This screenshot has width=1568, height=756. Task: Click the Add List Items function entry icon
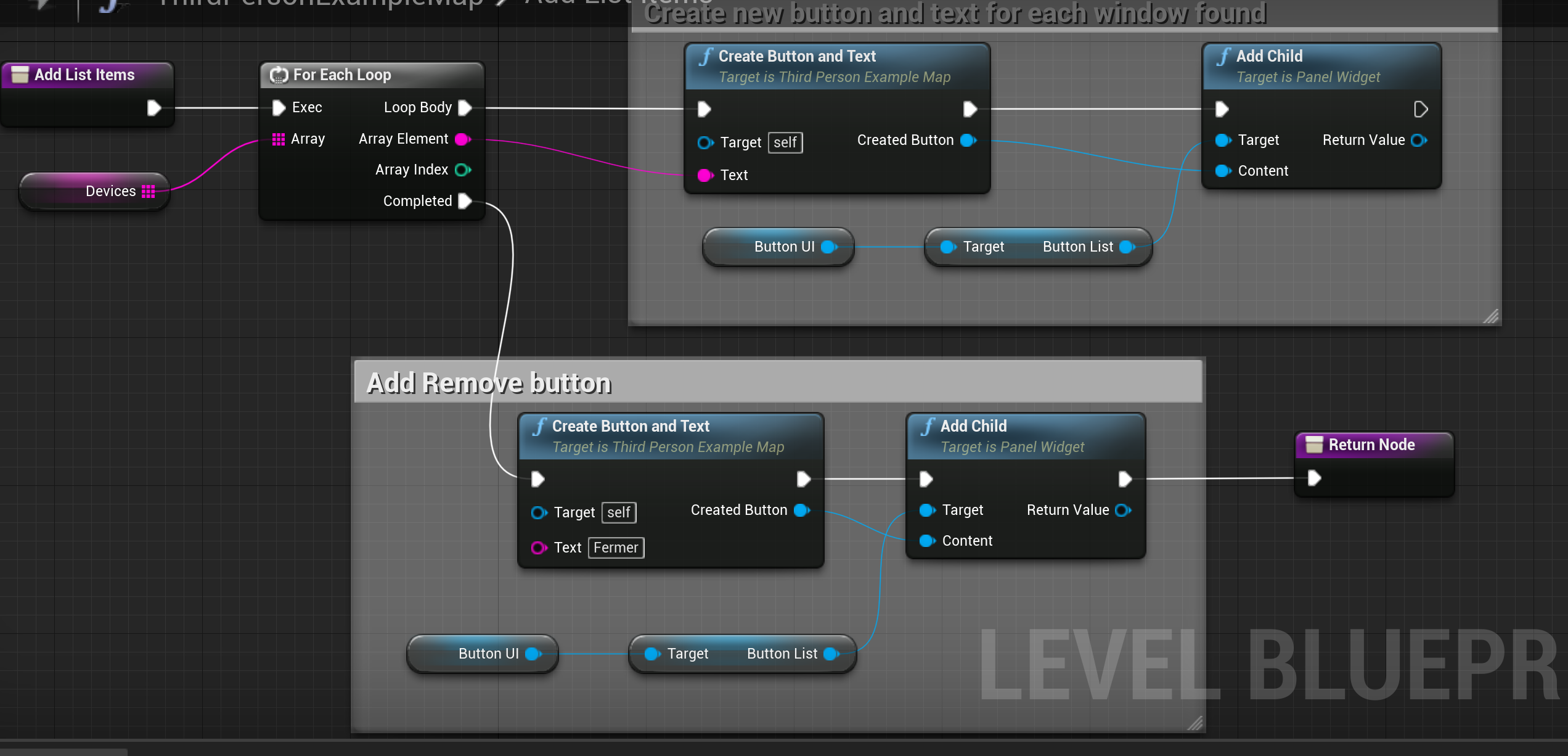click(20, 75)
